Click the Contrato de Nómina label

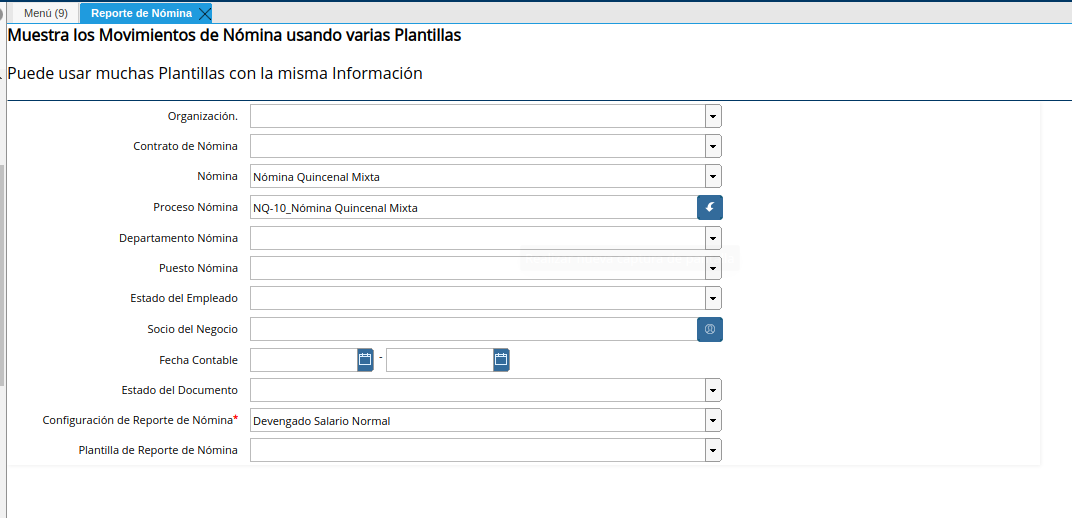click(186, 146)
